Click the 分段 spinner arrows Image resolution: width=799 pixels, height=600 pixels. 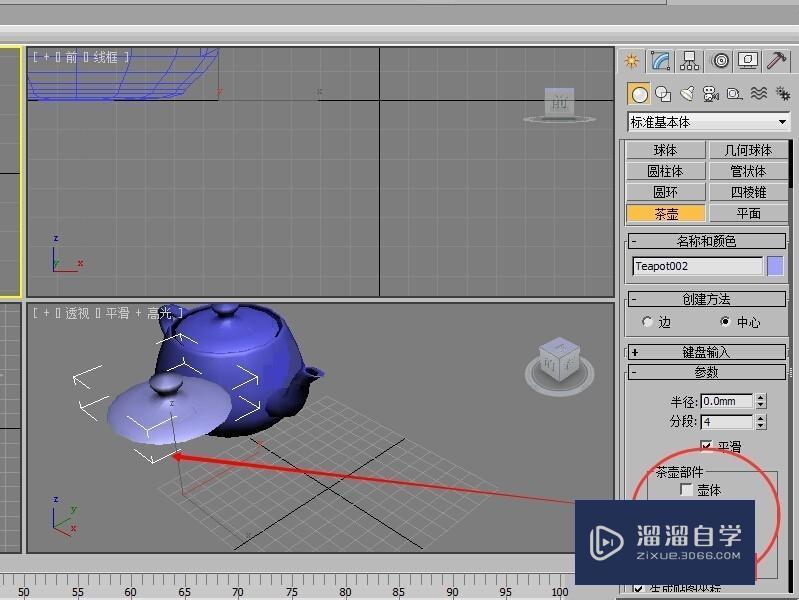coord(761,422)
